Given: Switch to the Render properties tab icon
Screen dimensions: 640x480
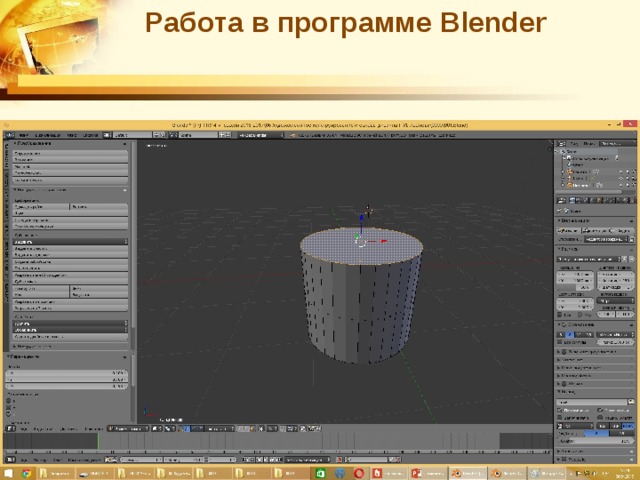Looking at the screenshot, I should point(573,200).
